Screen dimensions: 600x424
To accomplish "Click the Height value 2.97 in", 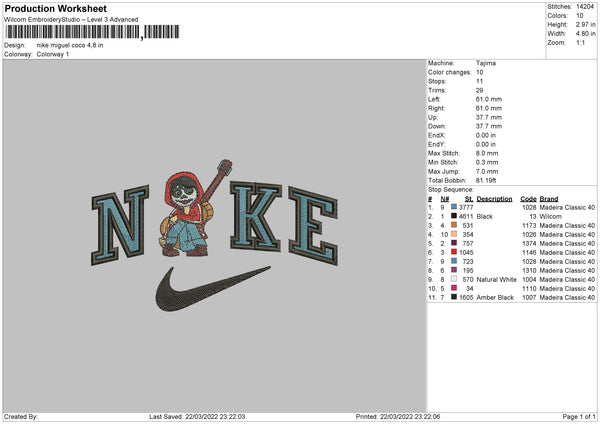I will [586, 24].
